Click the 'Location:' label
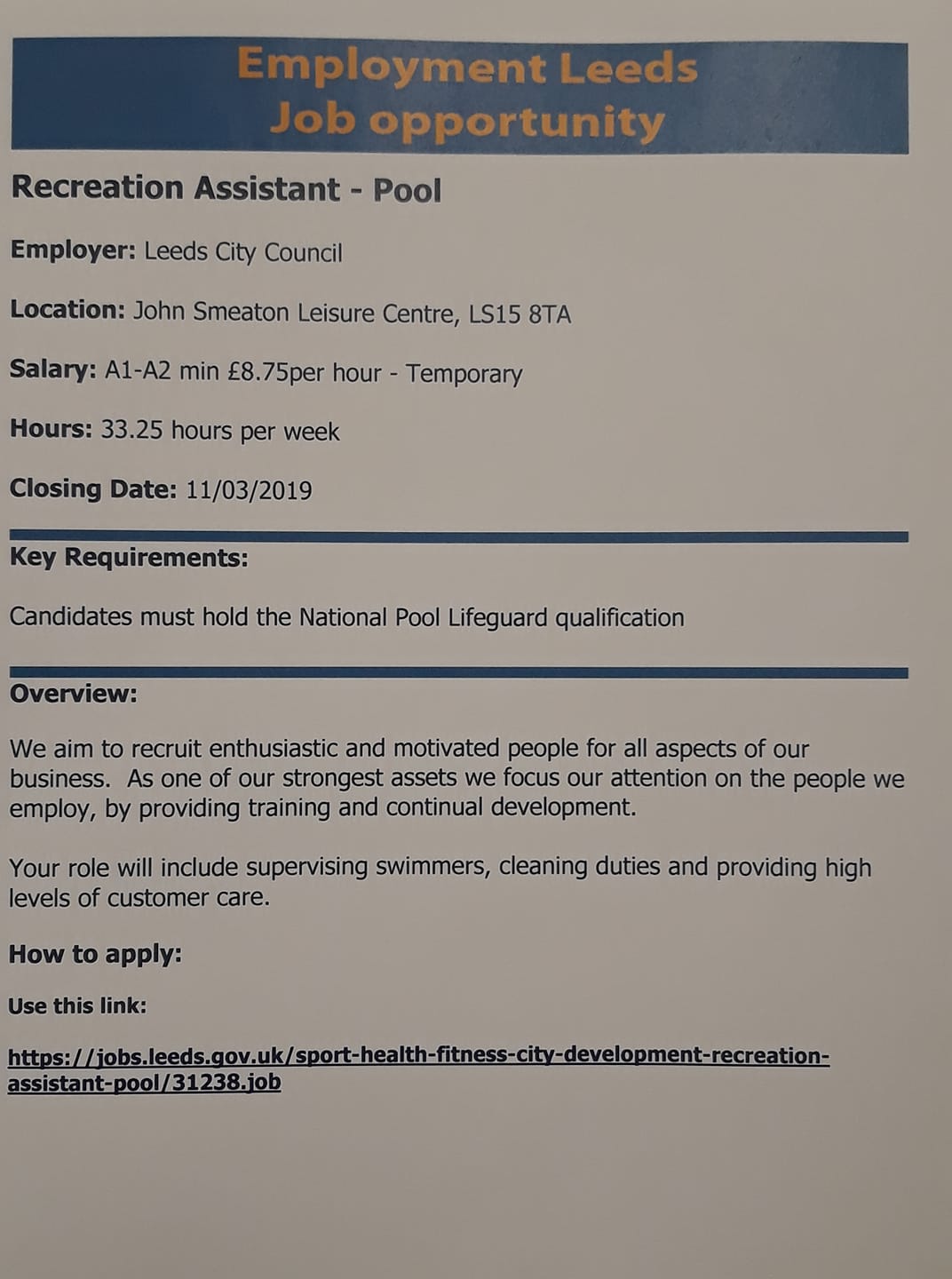Image resolution: width=952 pixels, height=1279 pixels. (67, 310)
